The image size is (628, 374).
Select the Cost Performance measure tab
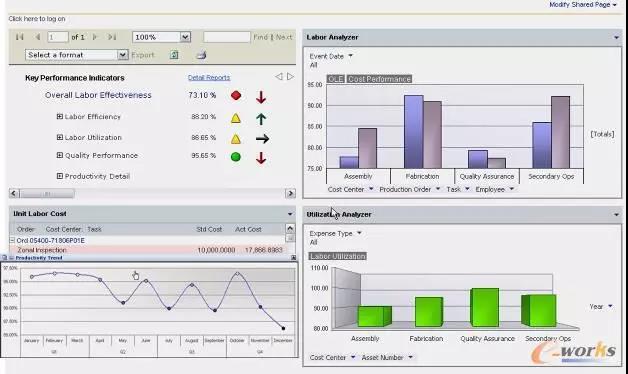(x=379, y=79)
